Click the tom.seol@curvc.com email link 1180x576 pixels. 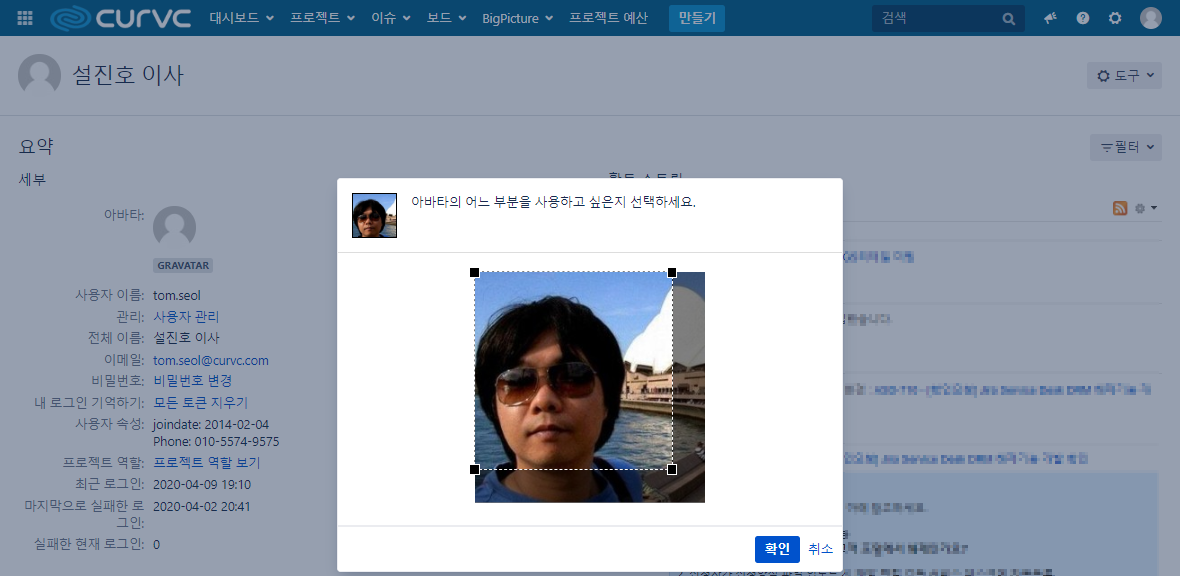[211, 361]
